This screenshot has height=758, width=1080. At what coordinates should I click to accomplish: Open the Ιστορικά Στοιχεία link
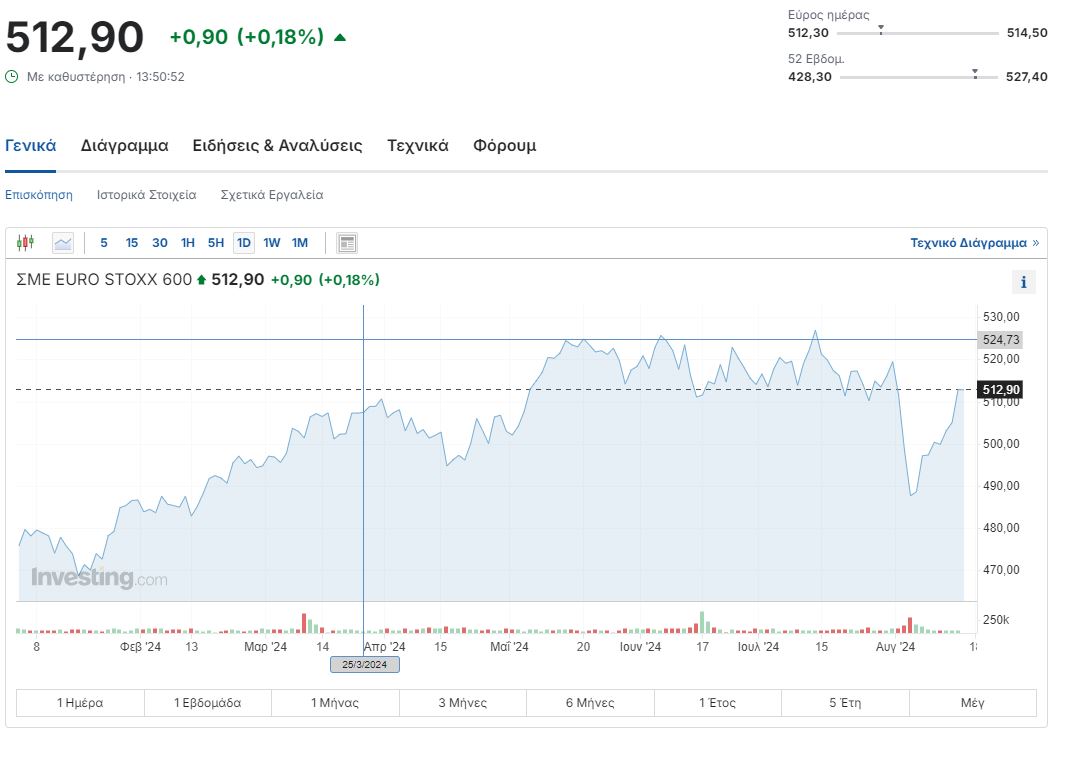click(146, 195)
